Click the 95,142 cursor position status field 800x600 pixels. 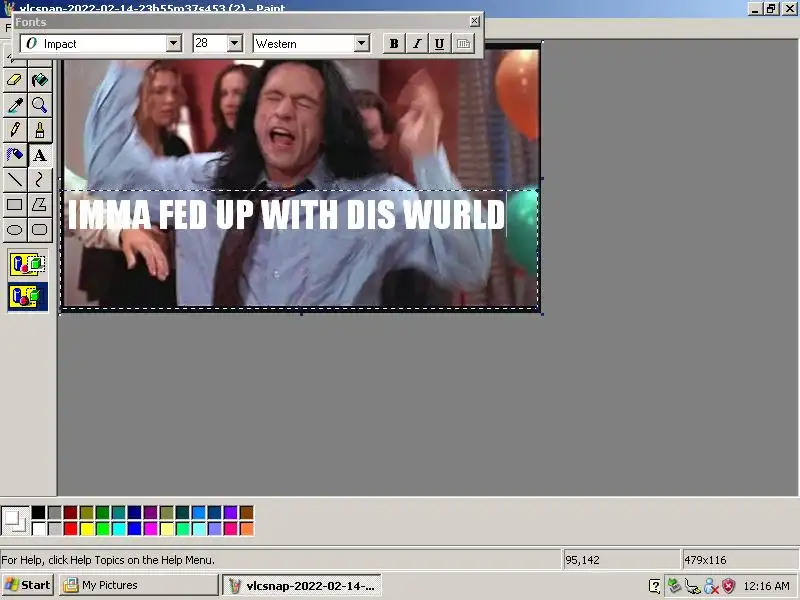621,560
